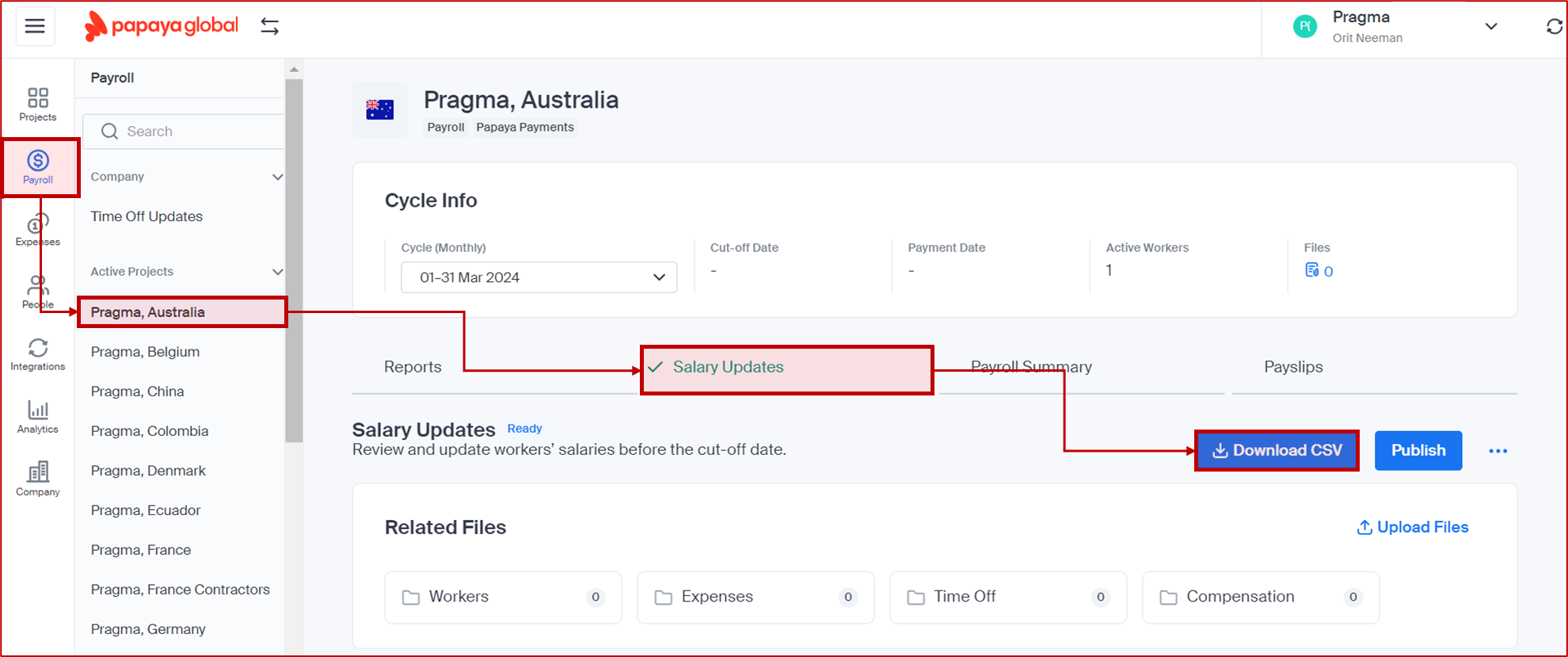The height and width of the screenshot is (657, 1568).
Task: Open the hamburger menu
Action: pos(35,26)
